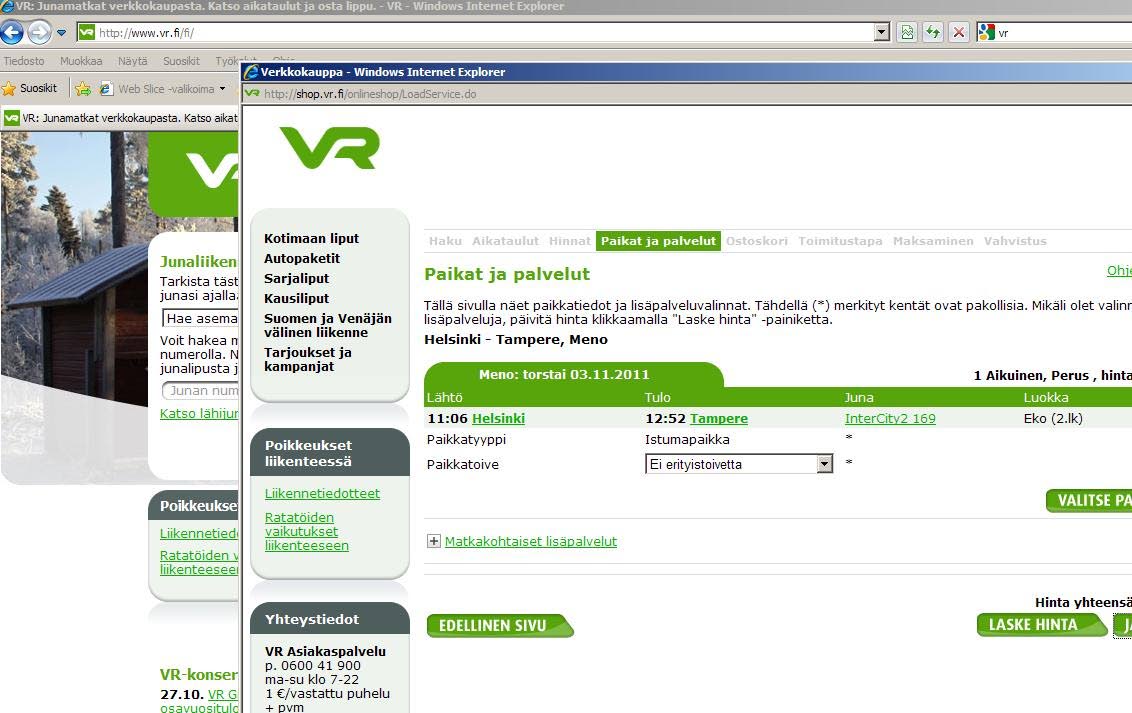Viewport: 1132px width, 713px height.
Task: Click Katso lähijunat link in main window
Action: [199, 414]
